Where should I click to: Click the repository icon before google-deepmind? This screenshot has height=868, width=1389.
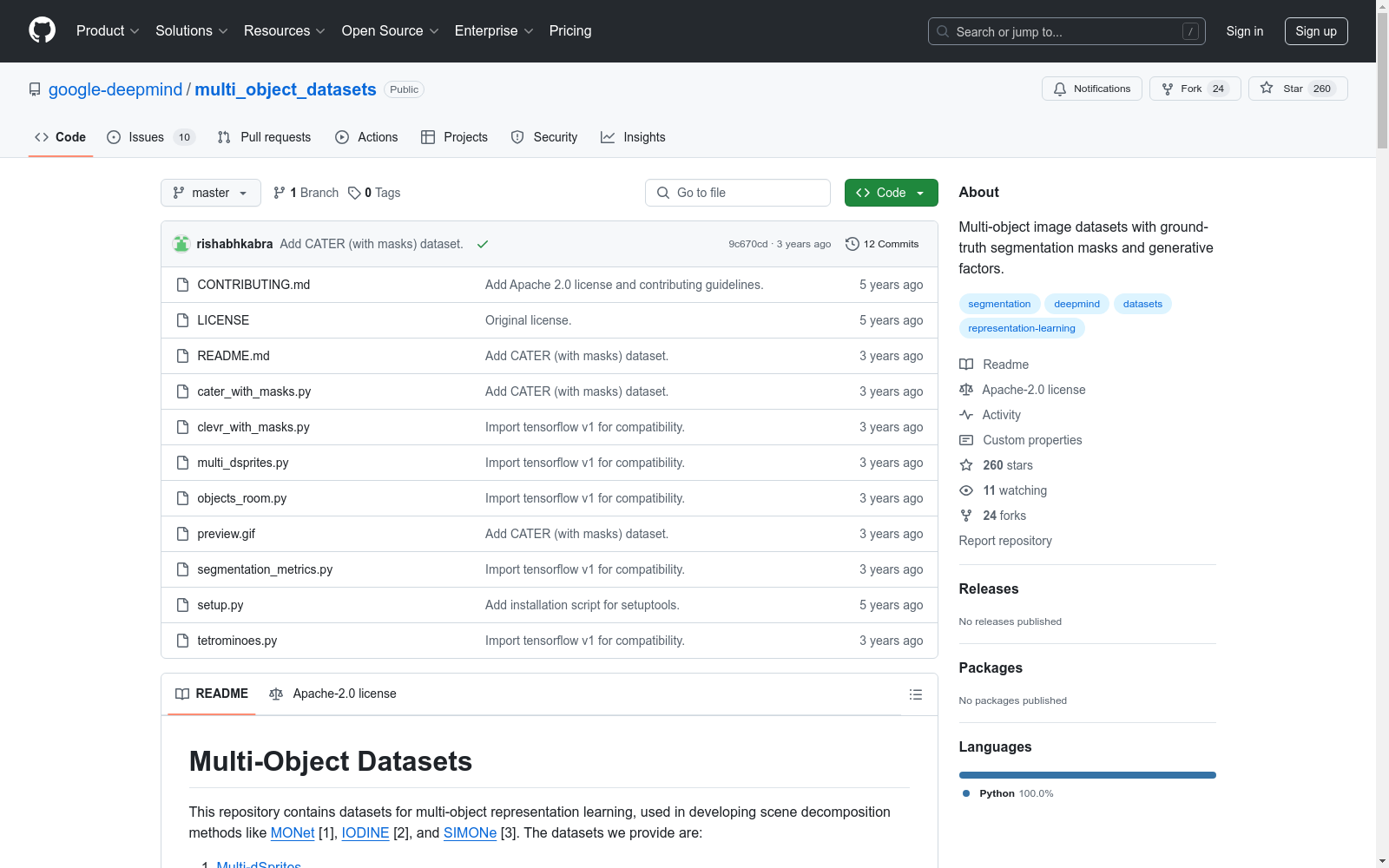pyautogui.click(x=35, y=89)
